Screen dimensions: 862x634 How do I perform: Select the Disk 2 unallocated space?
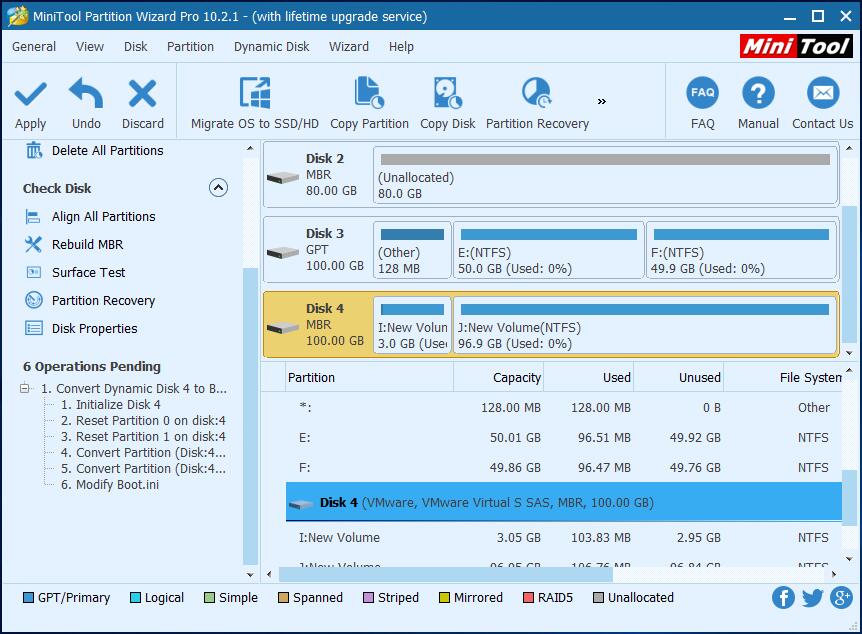(604, 175)
